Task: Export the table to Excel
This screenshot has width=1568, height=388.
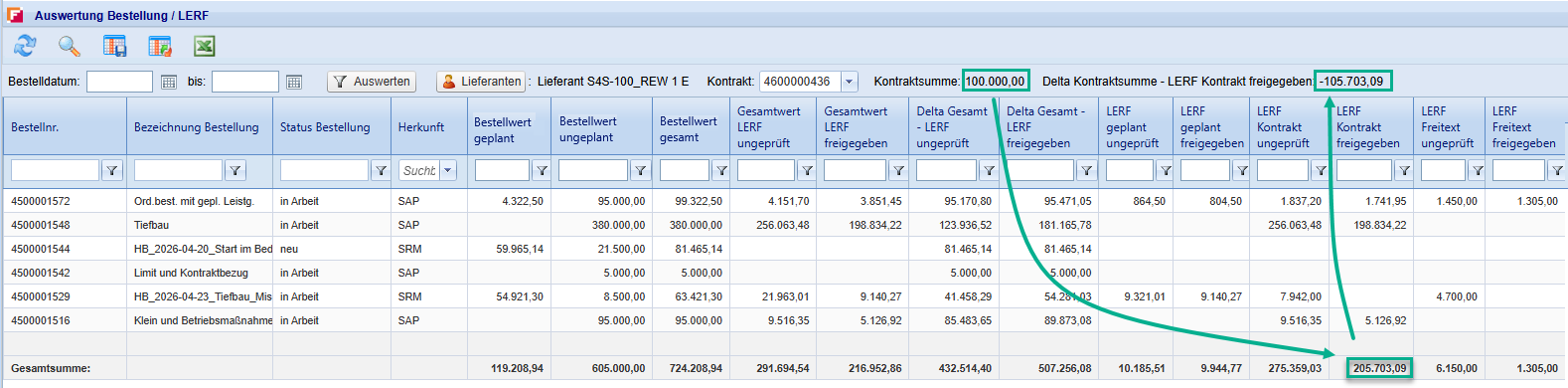Action: pos(204,46)
